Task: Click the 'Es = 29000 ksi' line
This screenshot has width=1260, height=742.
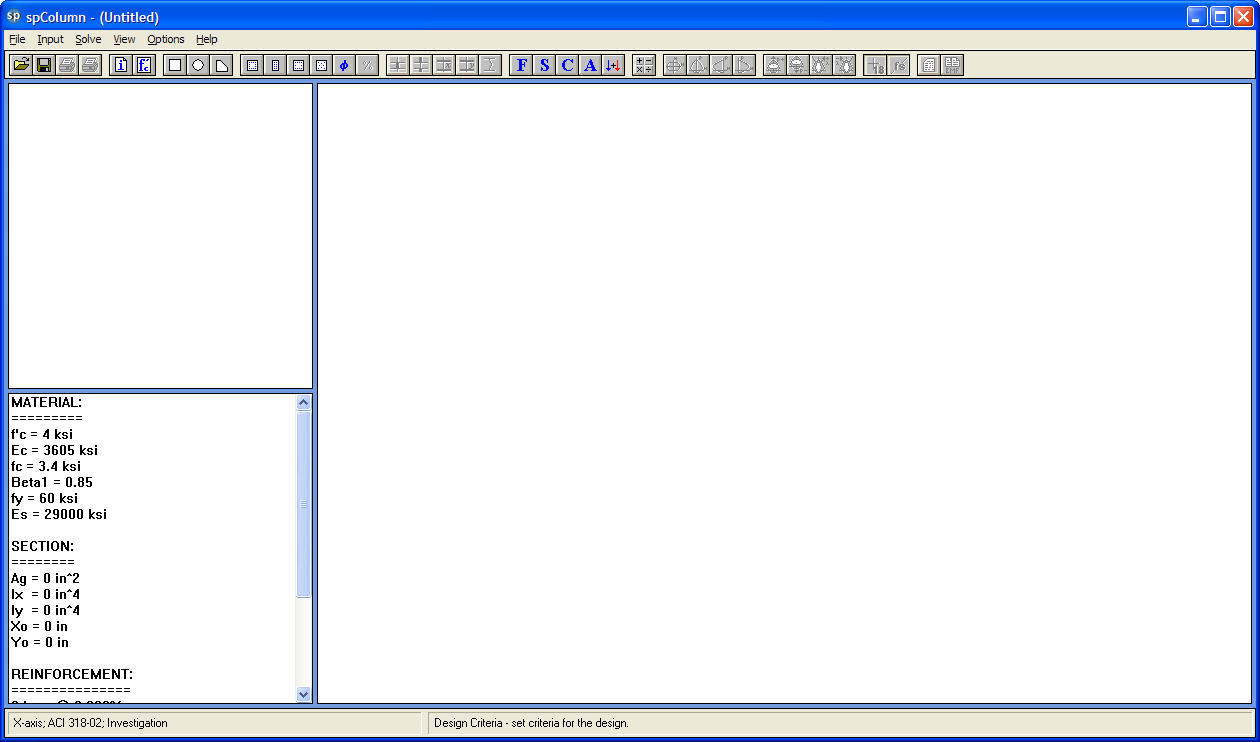Action: tap(59, 514)
